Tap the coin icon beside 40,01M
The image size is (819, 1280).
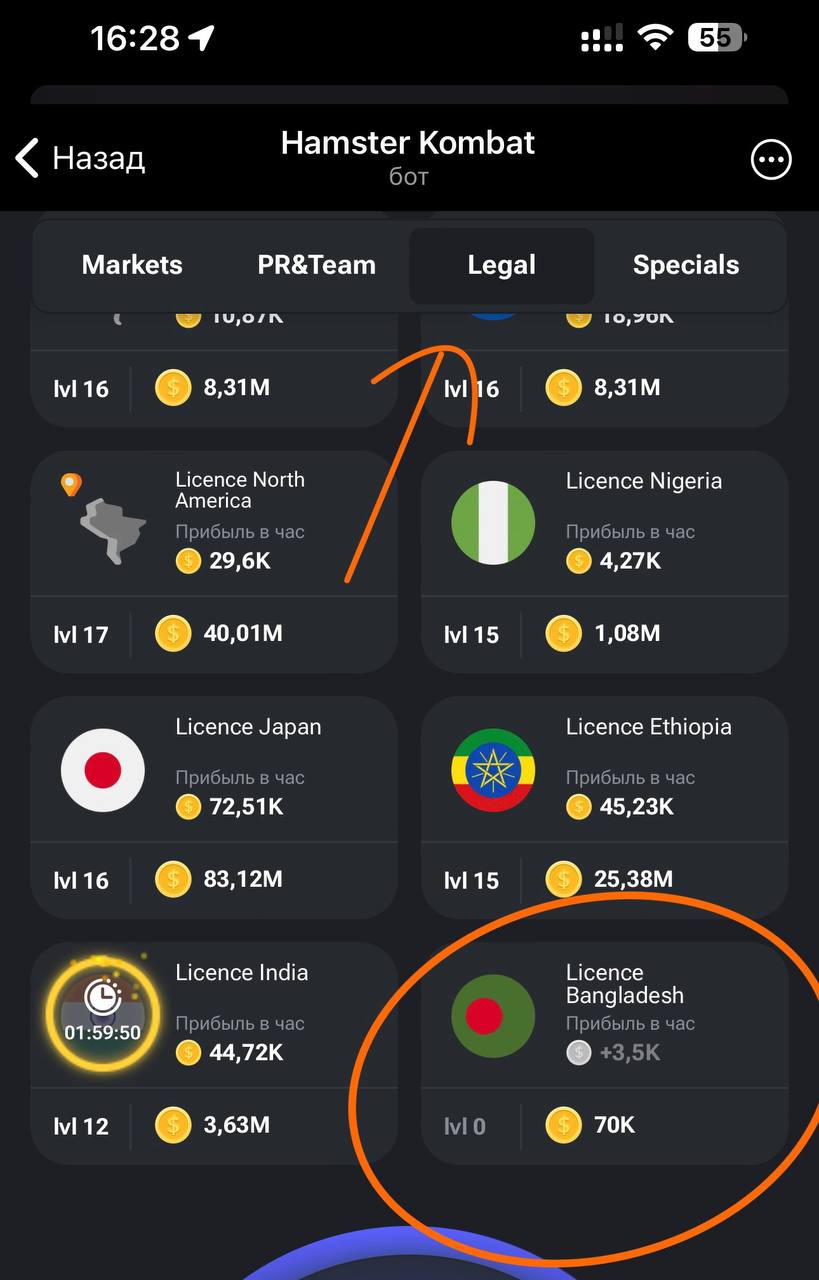(173, 633)
